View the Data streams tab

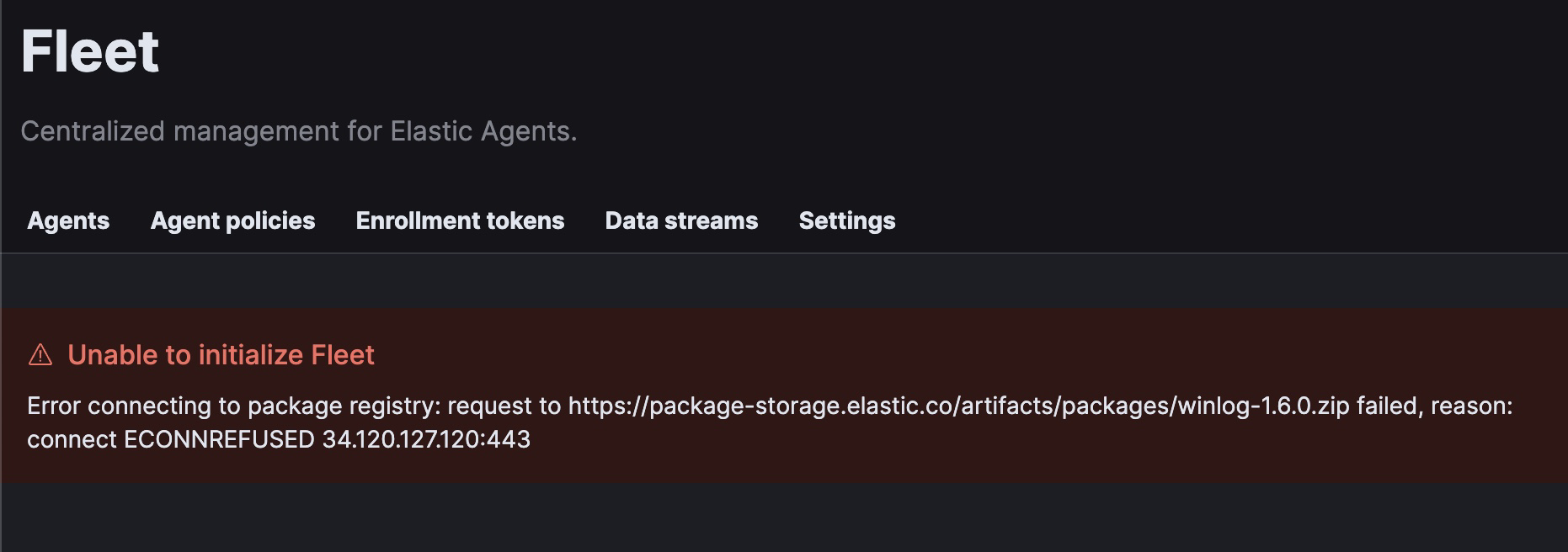click(x=681, y=220)
